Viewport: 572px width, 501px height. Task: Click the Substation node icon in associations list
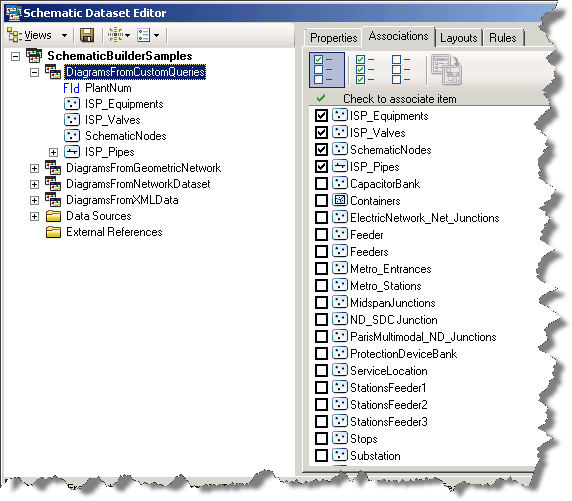tap(340, 455)
